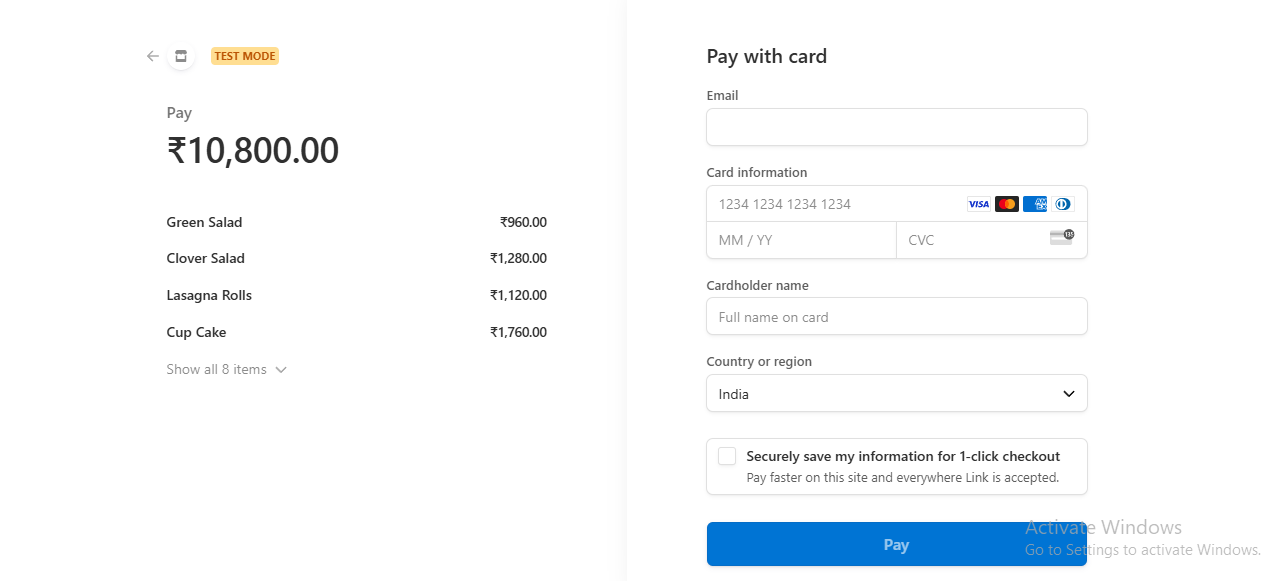Select the Cup Cake line item

click(196, 332)
